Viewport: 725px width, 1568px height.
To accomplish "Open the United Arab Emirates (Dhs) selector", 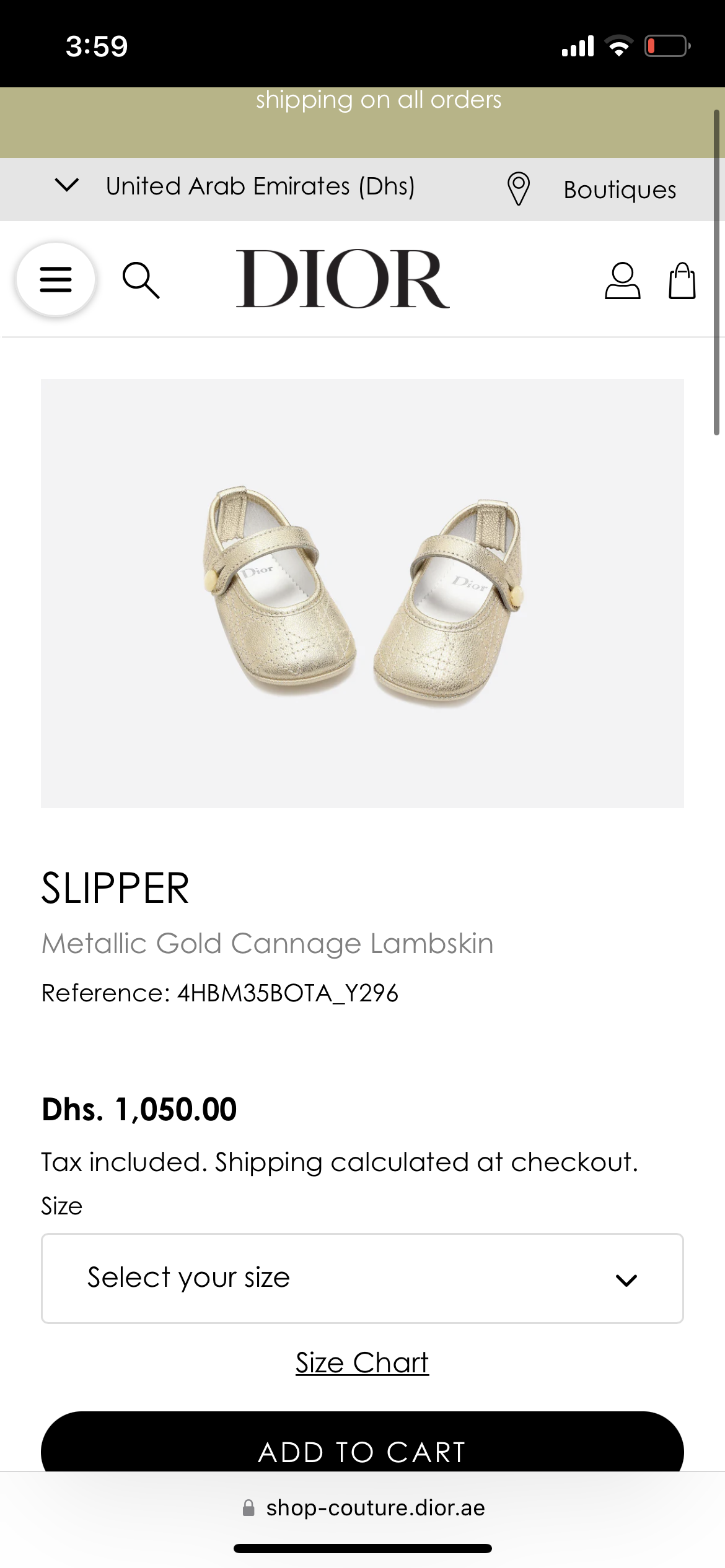I will click(x=260, y=186).
